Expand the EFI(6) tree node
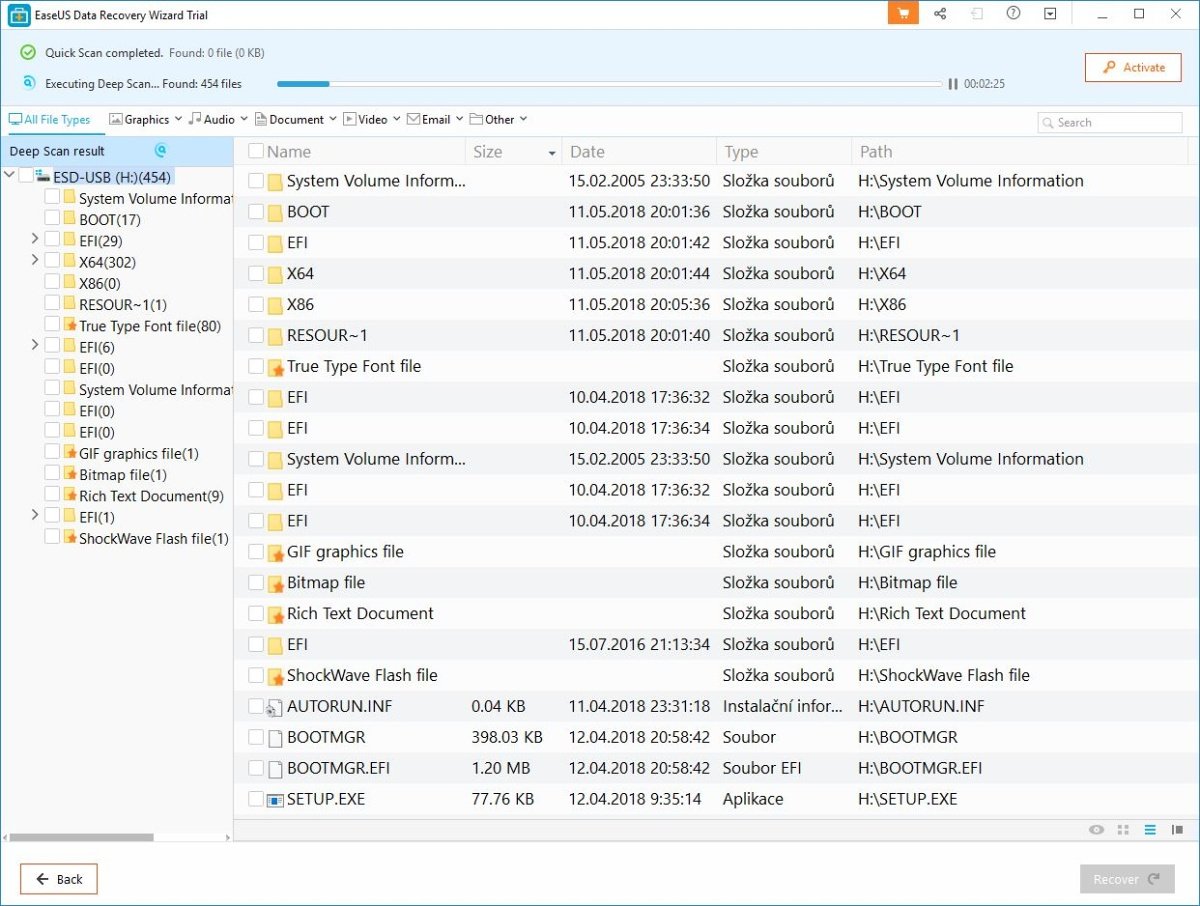 coord(35,346)
